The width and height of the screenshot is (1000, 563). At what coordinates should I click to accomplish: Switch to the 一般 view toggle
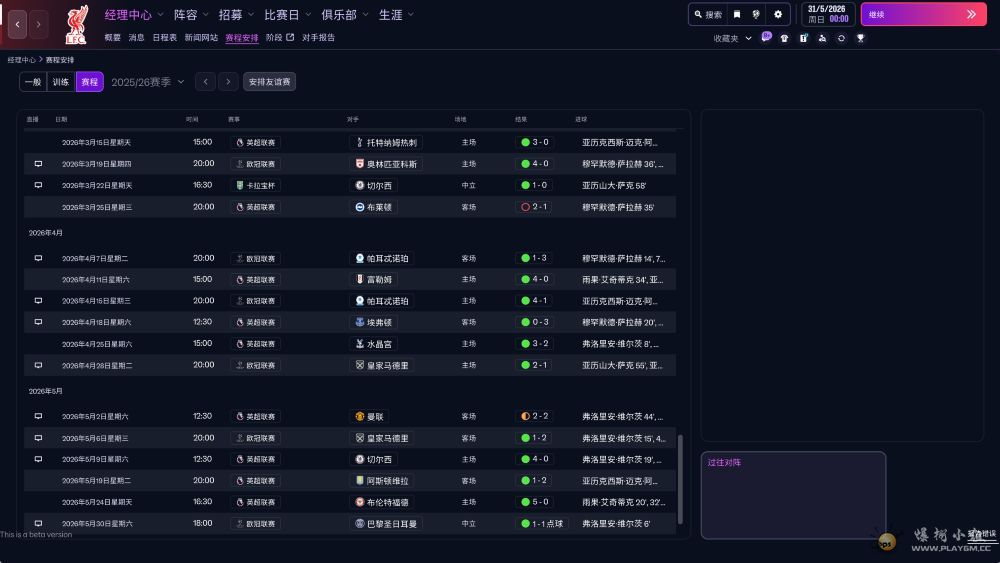coord(32,82)
